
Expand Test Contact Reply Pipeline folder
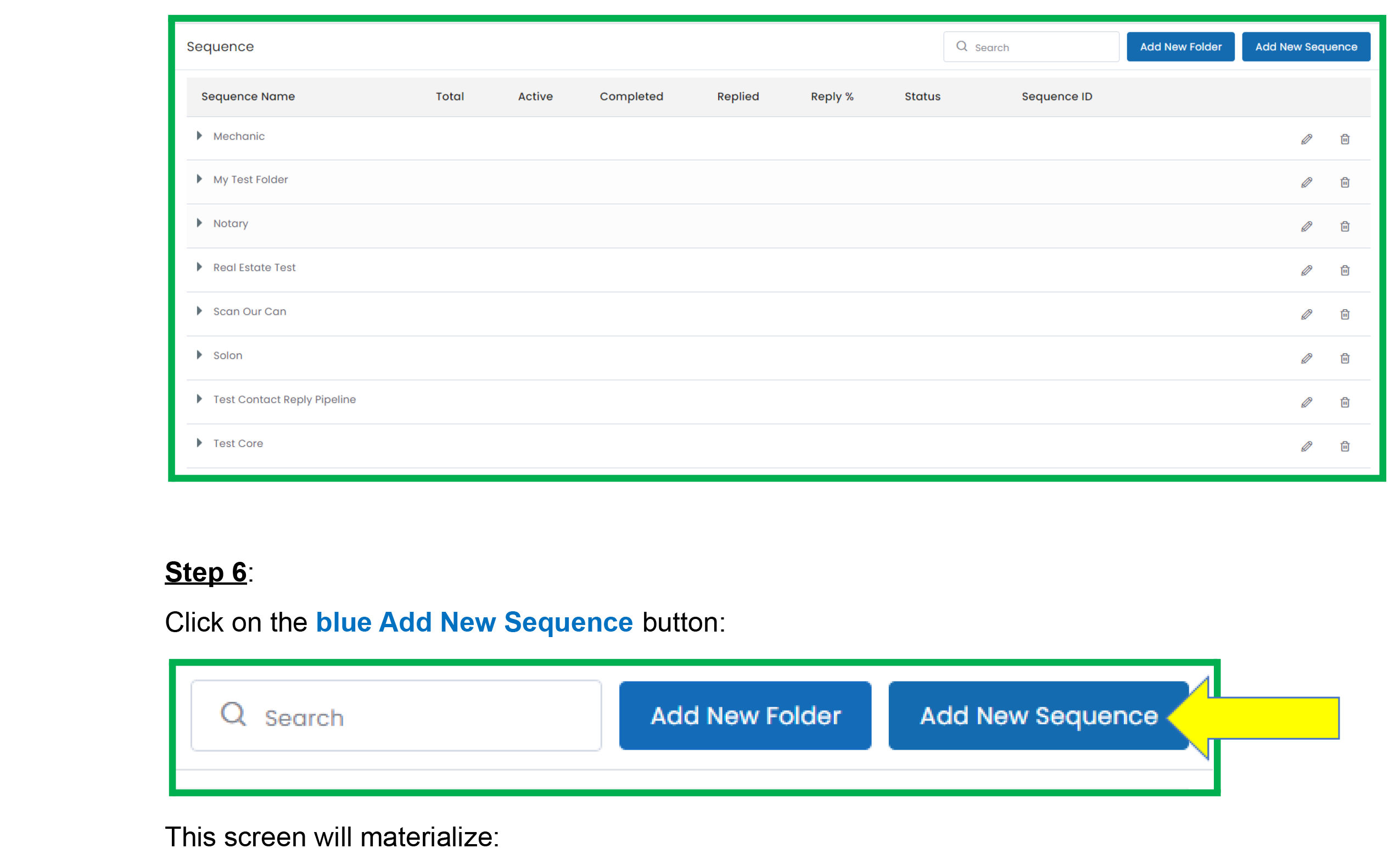point(199,399)
